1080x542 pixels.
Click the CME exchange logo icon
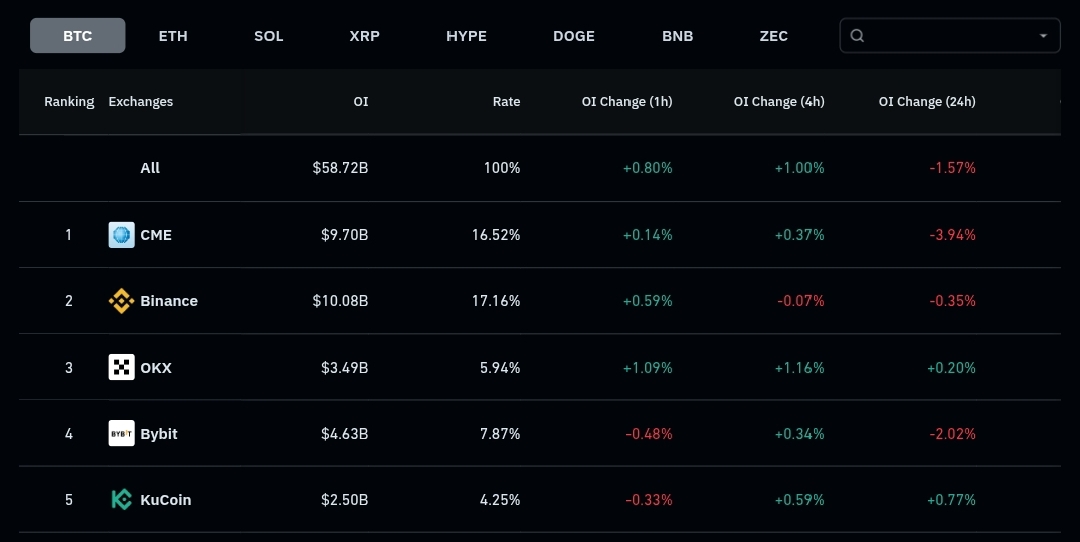point(121,235)
